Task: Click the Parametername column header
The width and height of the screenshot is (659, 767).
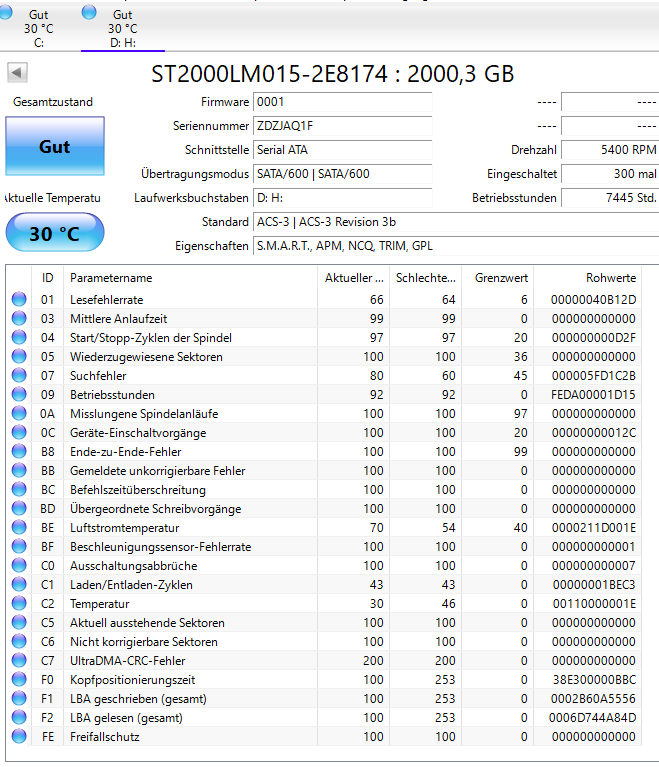Action: (190, 278)
